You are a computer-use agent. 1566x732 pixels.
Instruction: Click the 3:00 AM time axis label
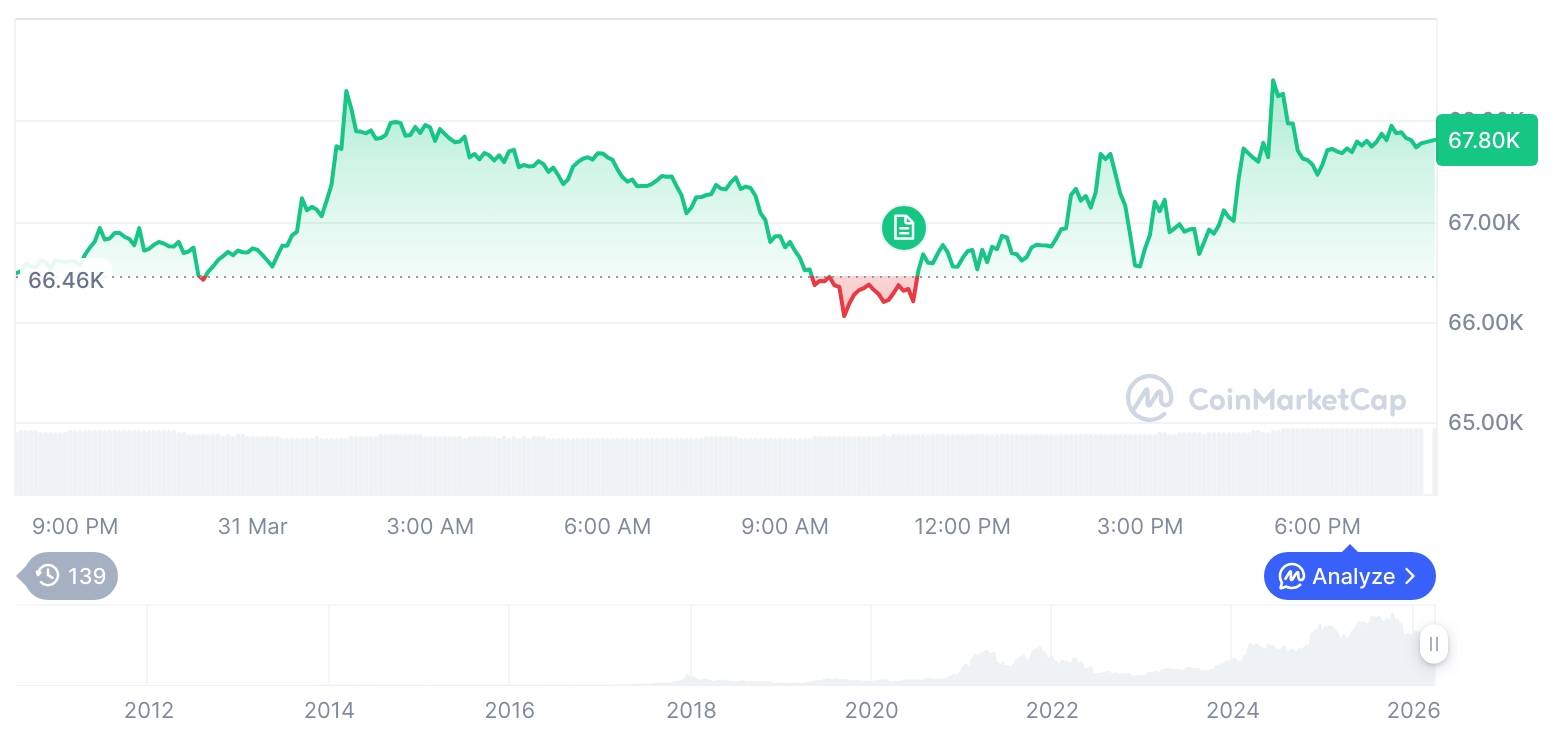430,526
